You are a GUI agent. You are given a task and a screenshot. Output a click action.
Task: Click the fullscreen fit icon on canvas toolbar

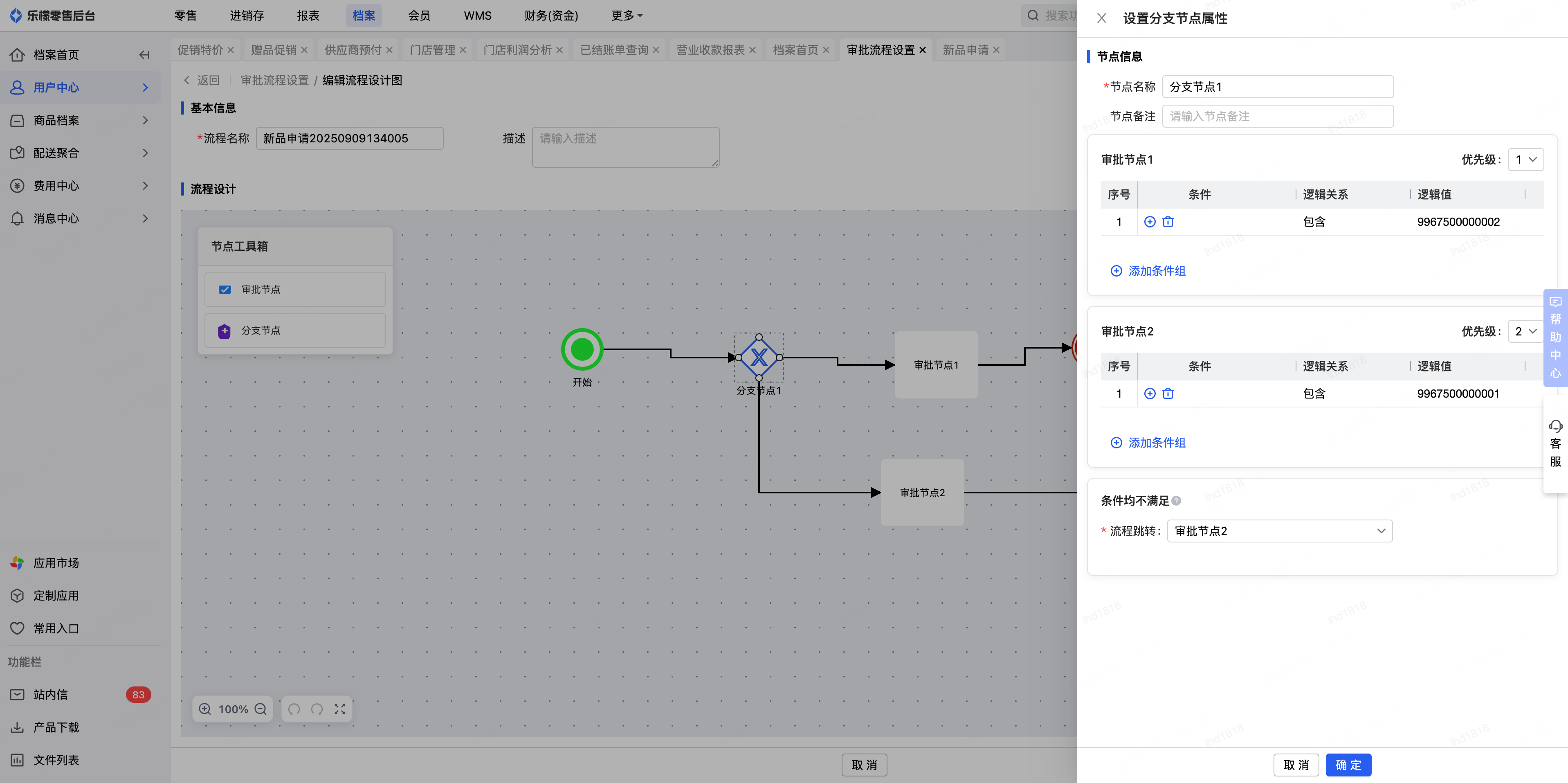click(x=340, y=709)
